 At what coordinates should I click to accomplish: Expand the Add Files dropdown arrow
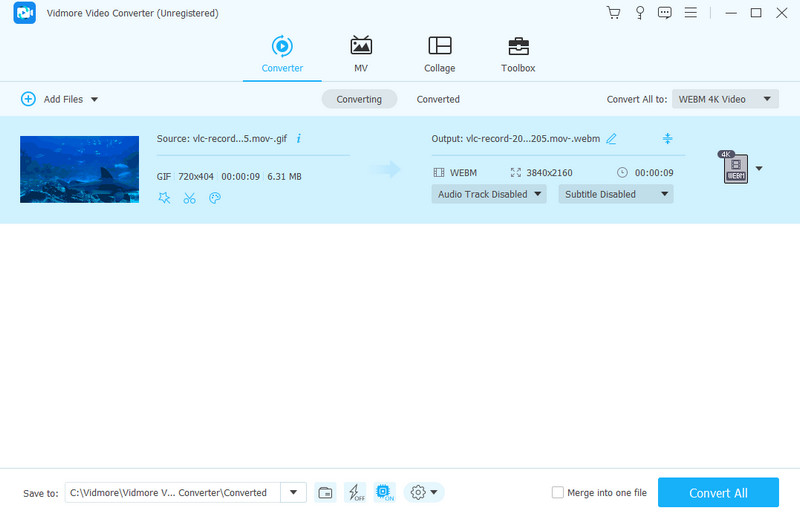tap(94, 100)
